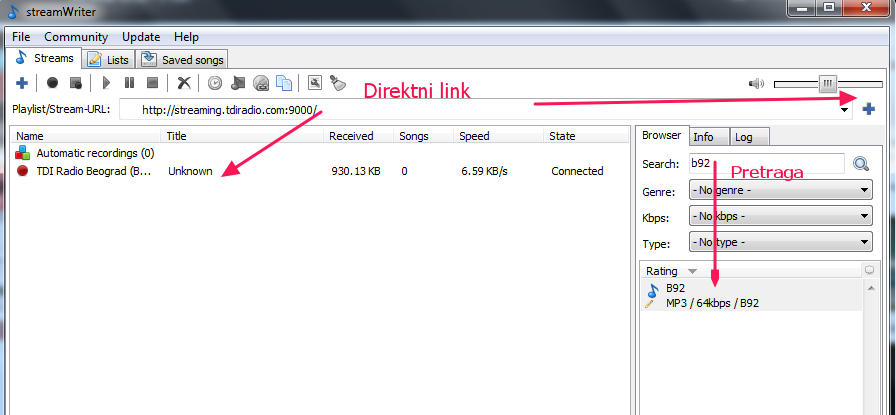Screen dimensions: 896x415
Task: Select the Browser tab in right panel
Action: tap(662, 135)
